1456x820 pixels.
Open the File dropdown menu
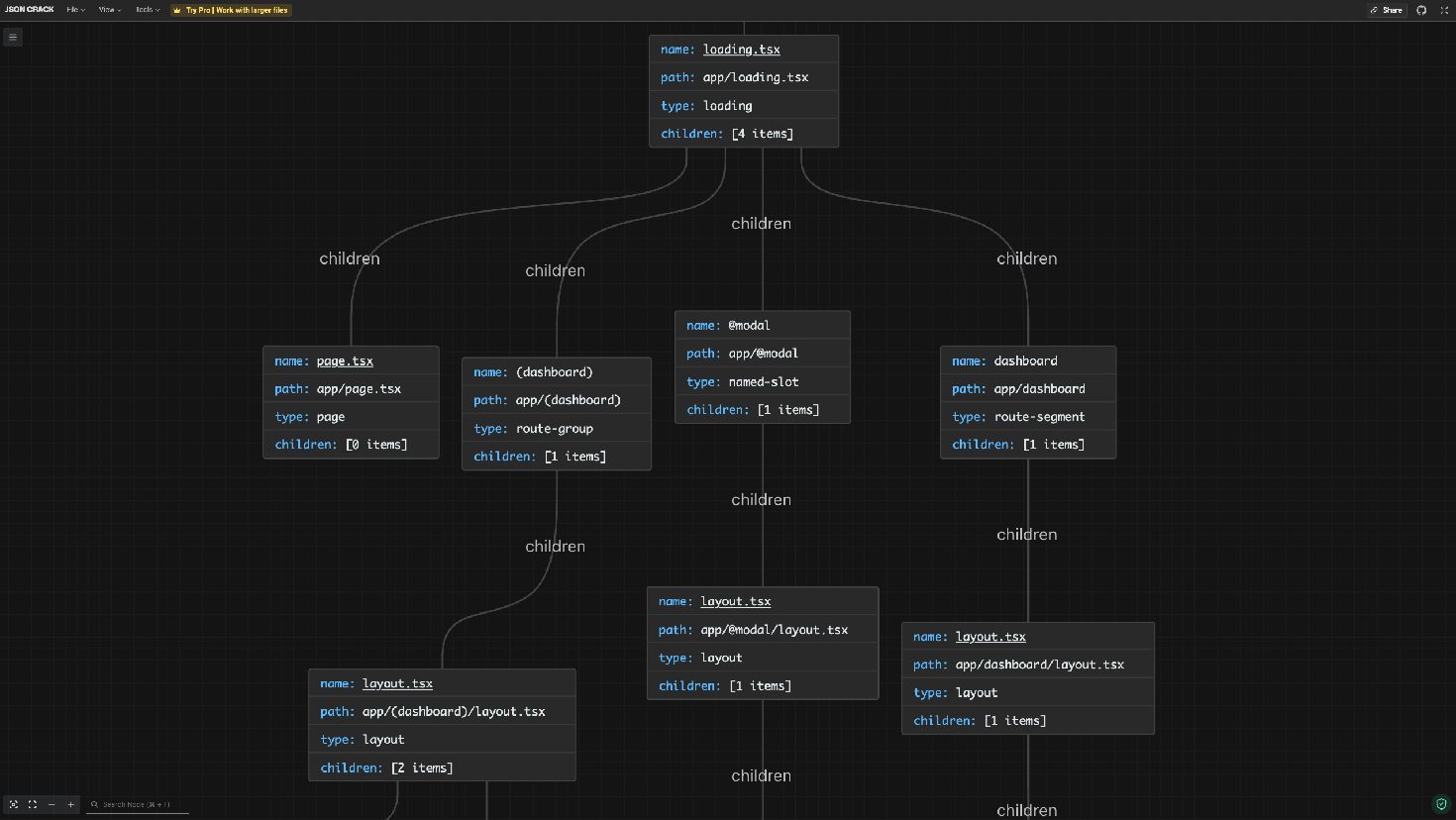pos(75,10)
